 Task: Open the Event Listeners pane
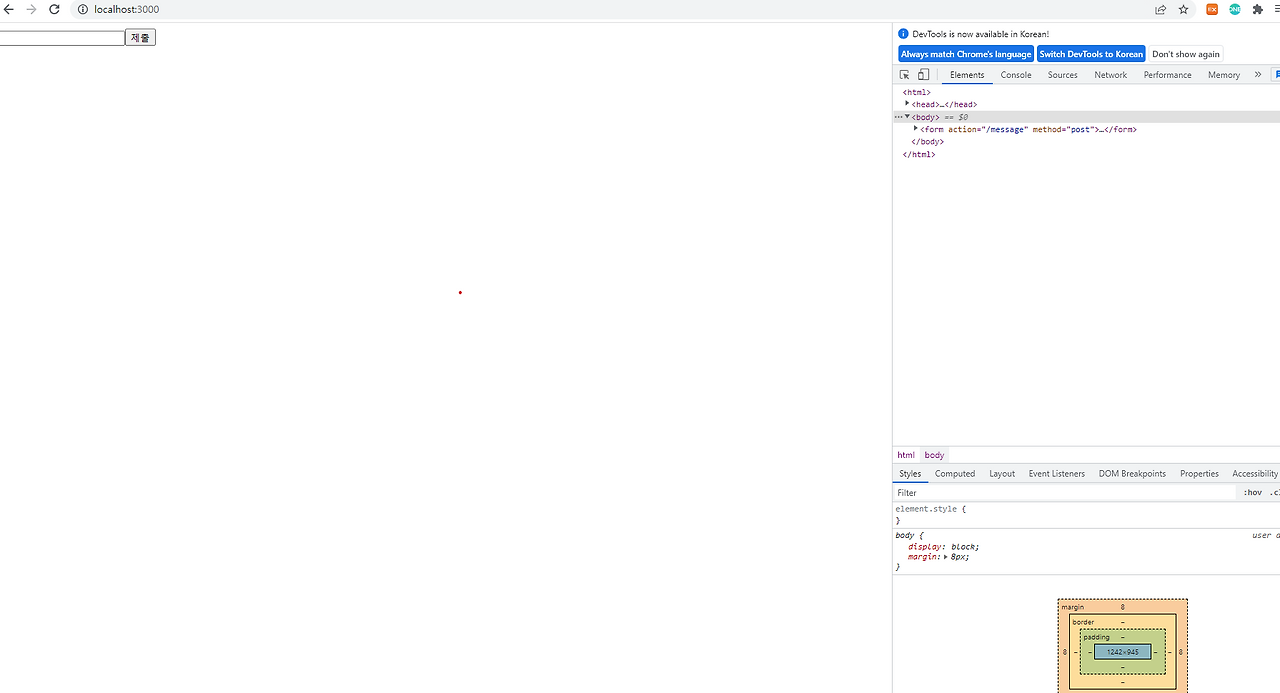coord(1057,474)
